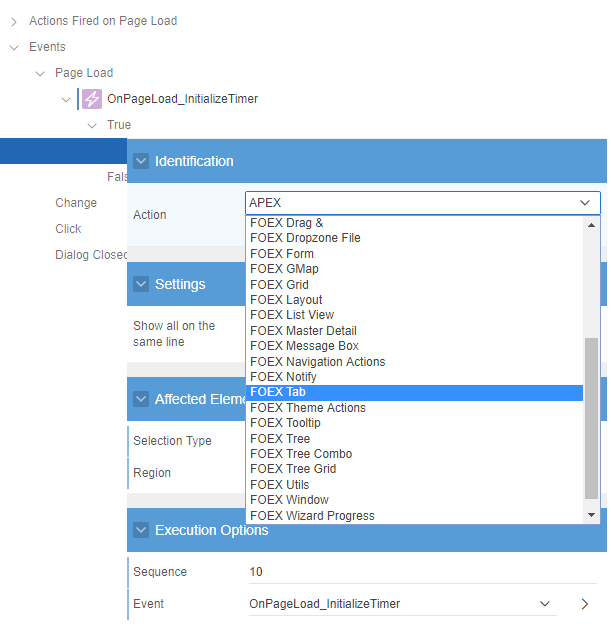The height and width of the screenshot is (628, 611).
Task: Click the dropdown list scroll up arrow
Action: point(591,225)
